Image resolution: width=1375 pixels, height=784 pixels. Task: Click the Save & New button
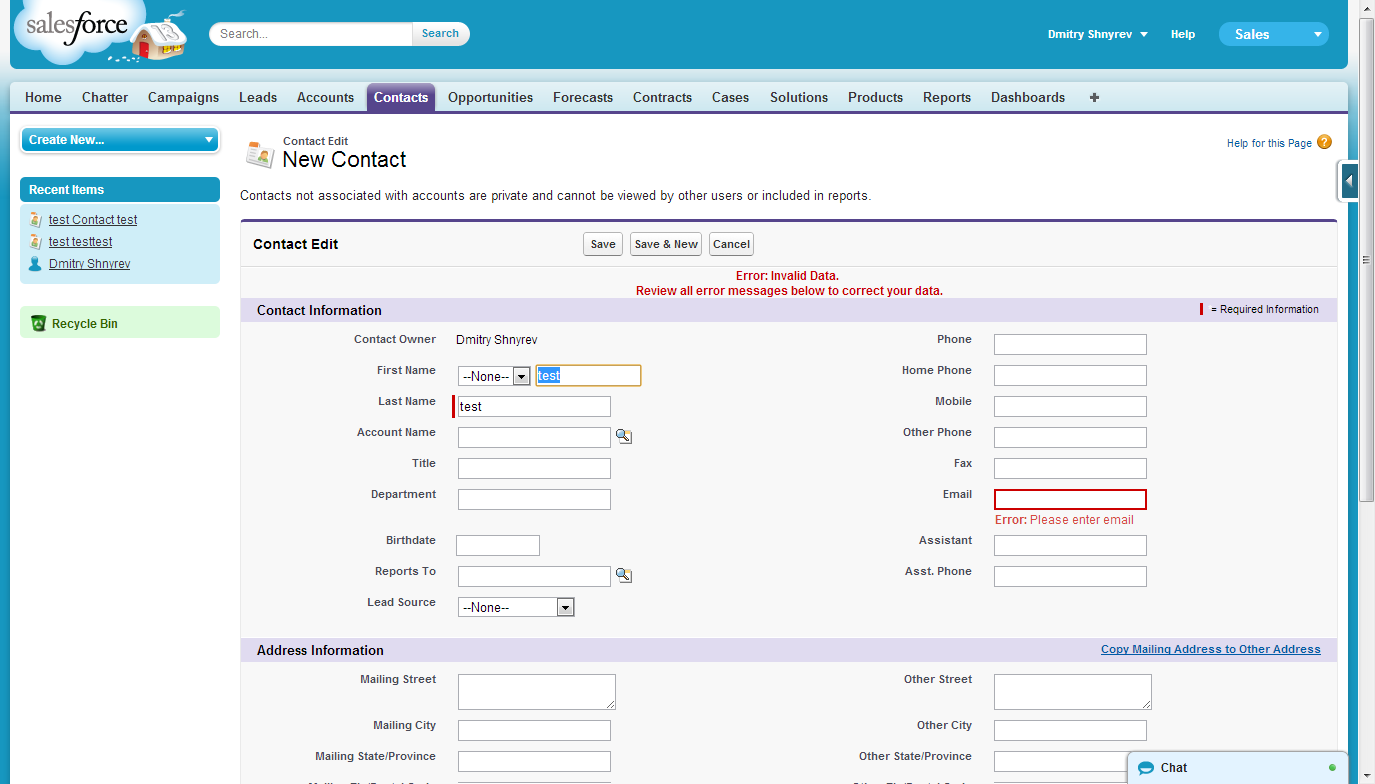coord(666,244)
